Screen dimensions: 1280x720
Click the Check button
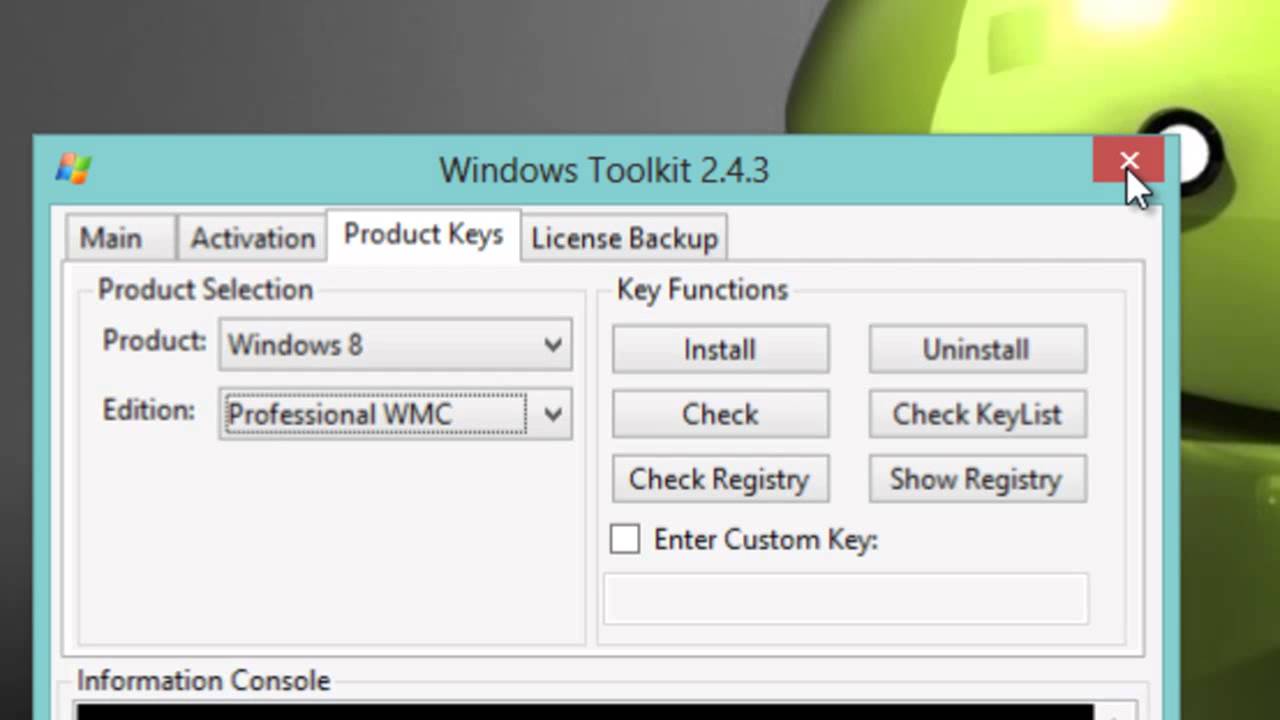pyautogui.click(x=720, y=414)
